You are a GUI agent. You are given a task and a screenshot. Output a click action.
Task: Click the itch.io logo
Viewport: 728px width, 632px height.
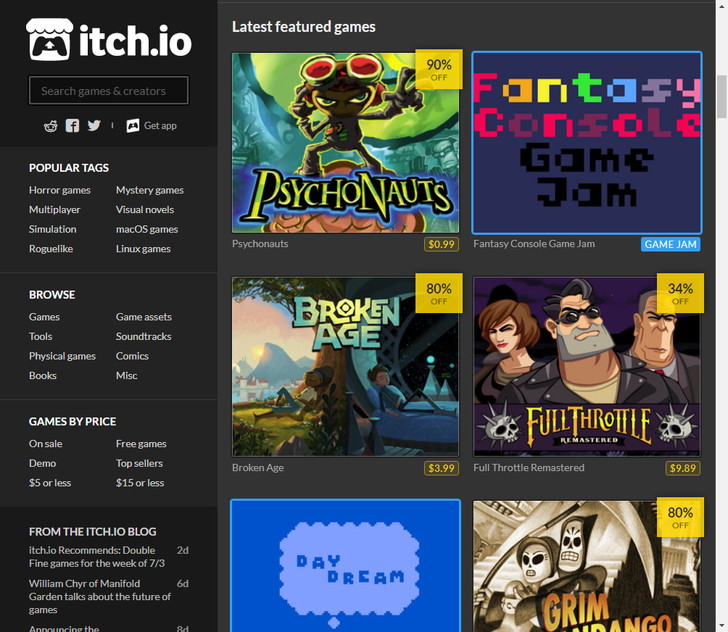108,40
